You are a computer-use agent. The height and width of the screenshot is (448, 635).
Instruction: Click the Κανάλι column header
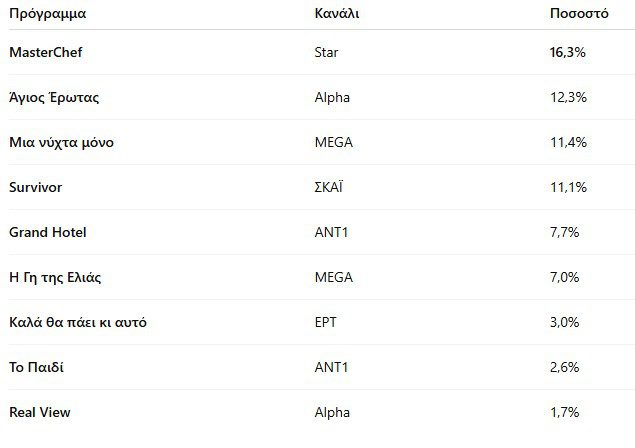[x=337, y=15]
